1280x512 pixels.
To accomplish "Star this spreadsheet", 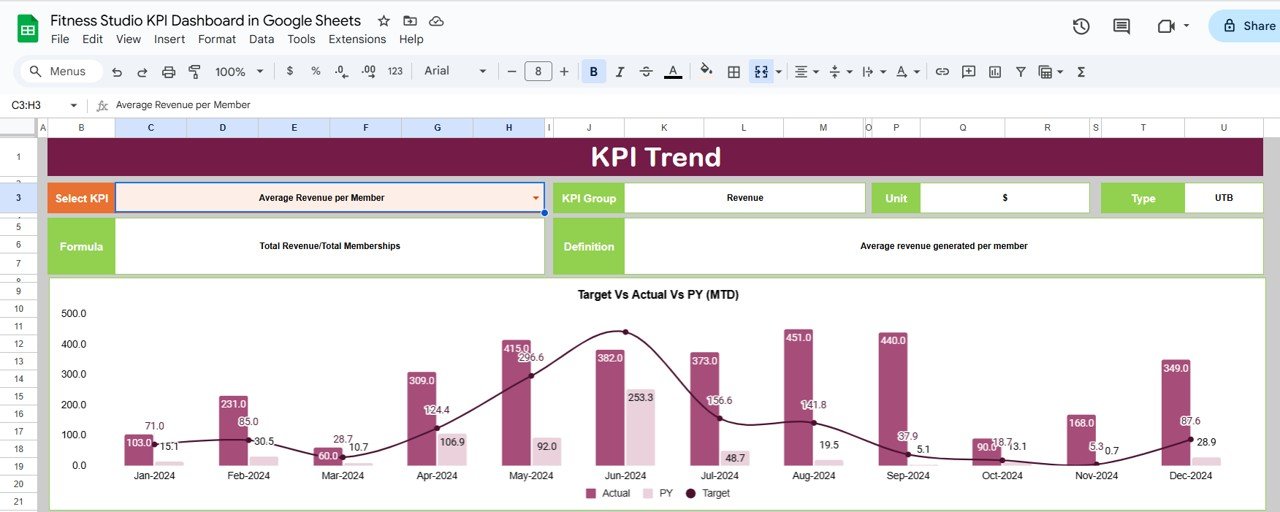I will pos(384,21).
